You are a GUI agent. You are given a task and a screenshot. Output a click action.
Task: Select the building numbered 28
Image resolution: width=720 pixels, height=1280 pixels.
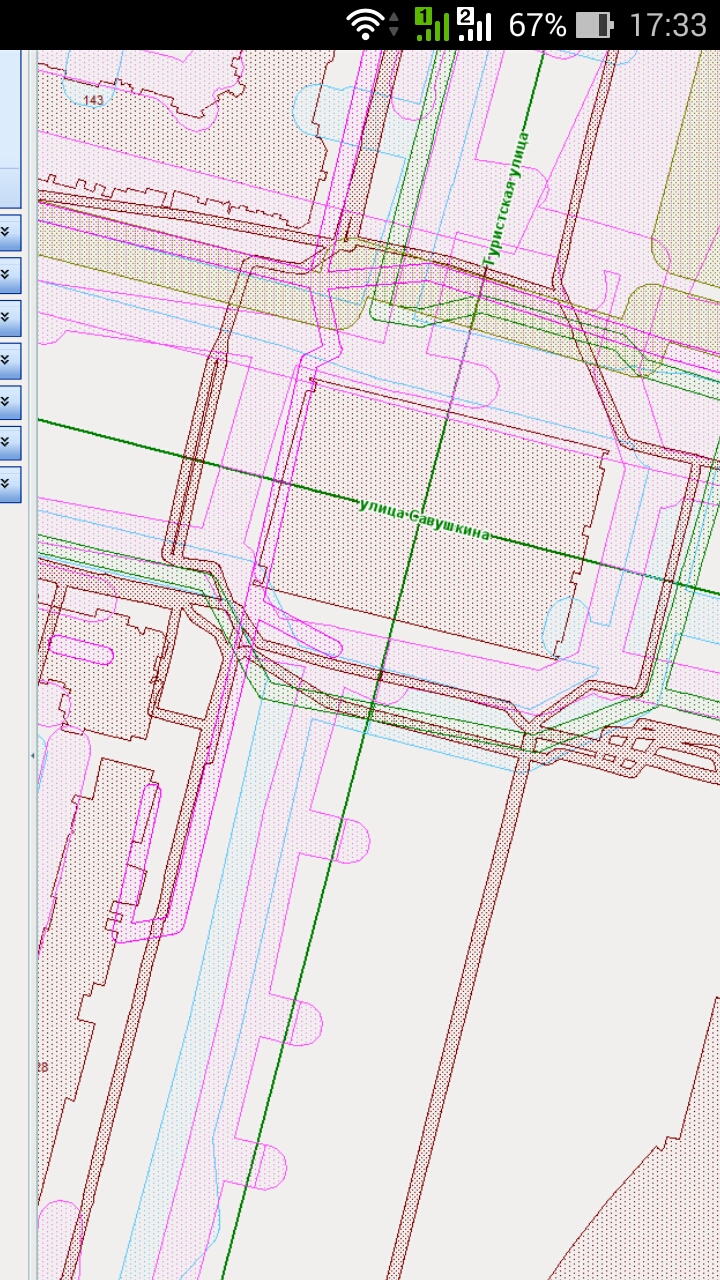pyautogui.click(x=42, y=1068)
